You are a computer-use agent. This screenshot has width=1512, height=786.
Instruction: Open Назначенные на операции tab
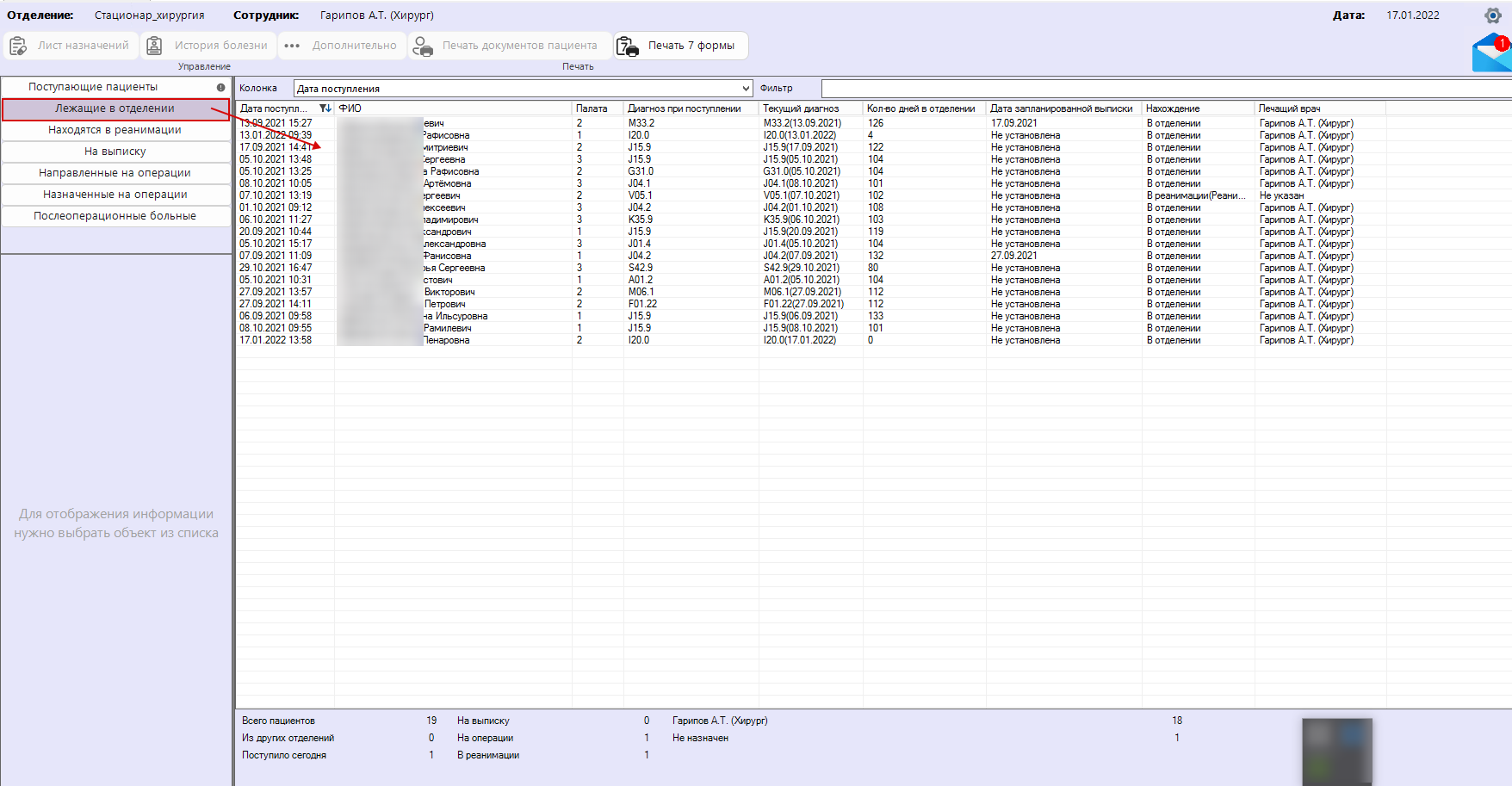[x=115, y=195]
